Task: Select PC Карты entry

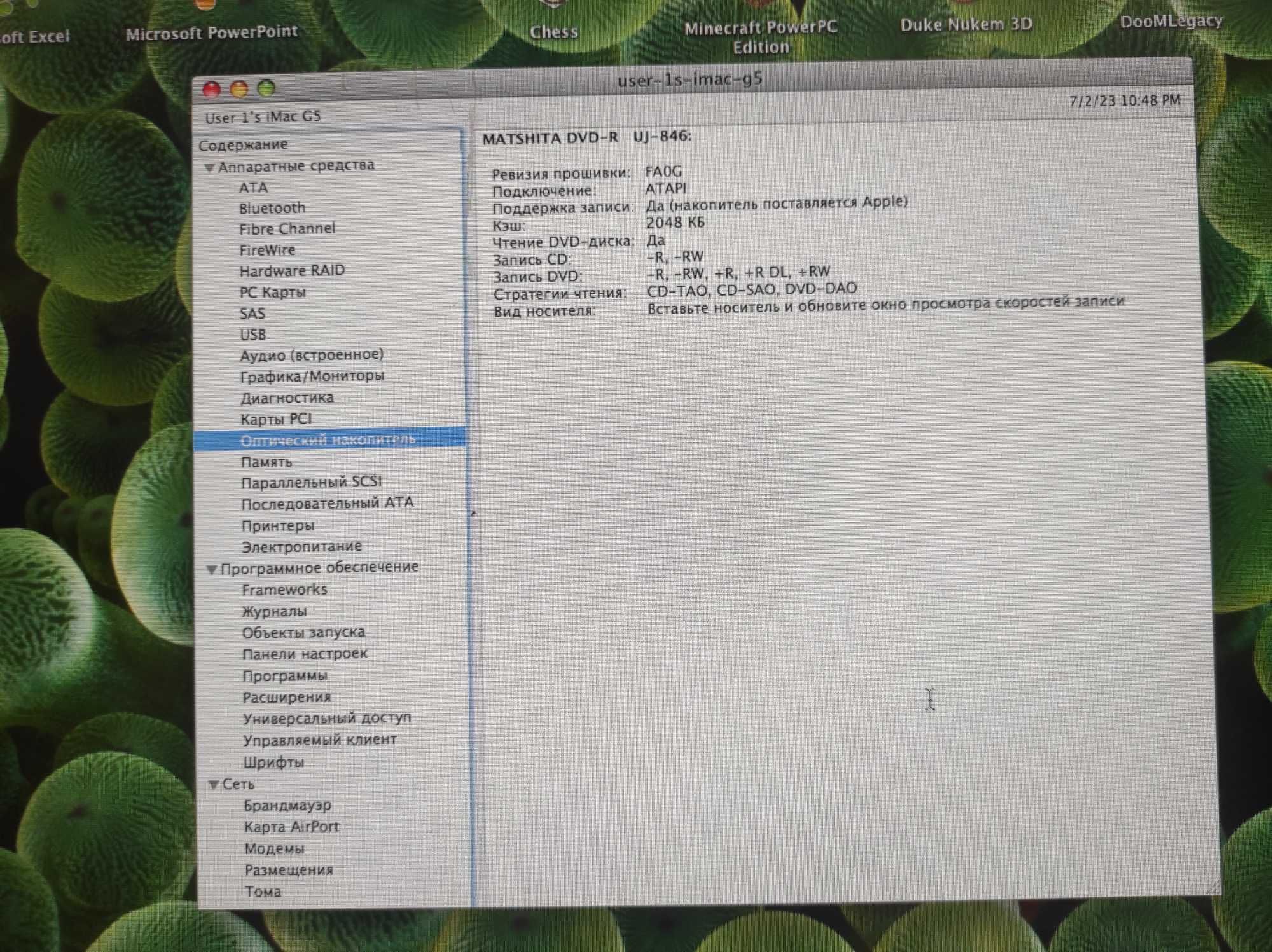Action: 272,293
